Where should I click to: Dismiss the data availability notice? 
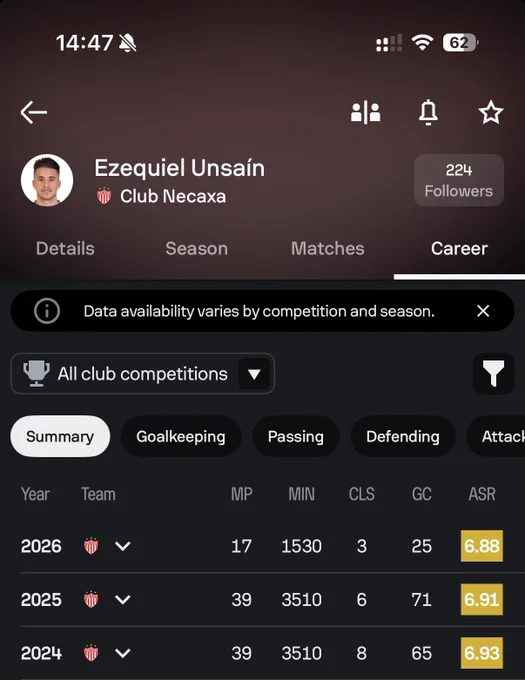click(x=483, y=311)
